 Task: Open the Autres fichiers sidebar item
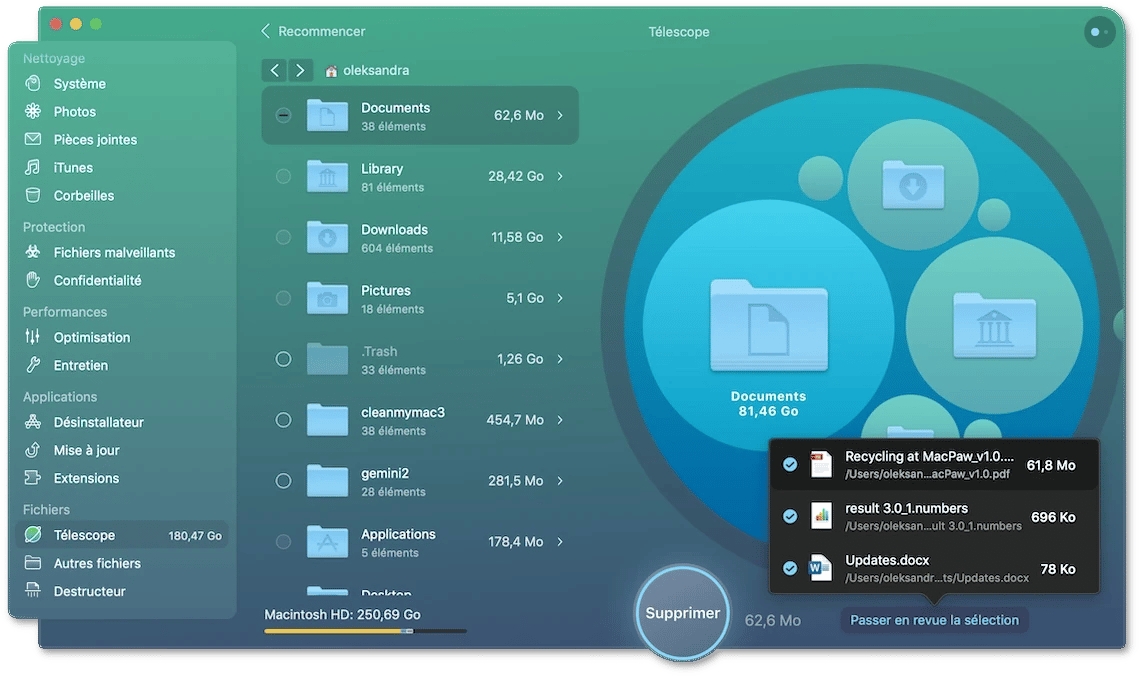122,562
